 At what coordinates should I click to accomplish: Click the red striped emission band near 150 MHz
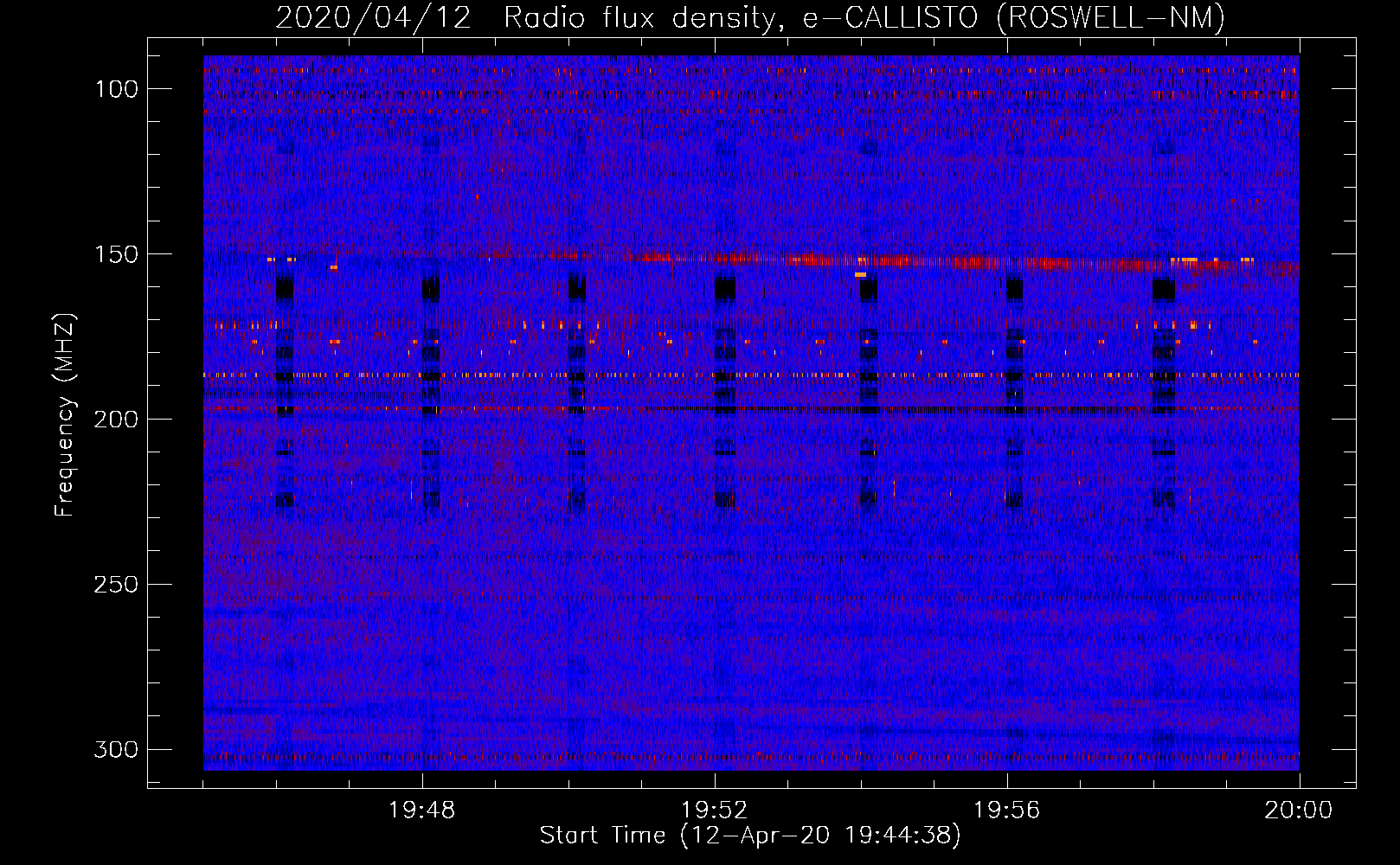click(865, 261)
